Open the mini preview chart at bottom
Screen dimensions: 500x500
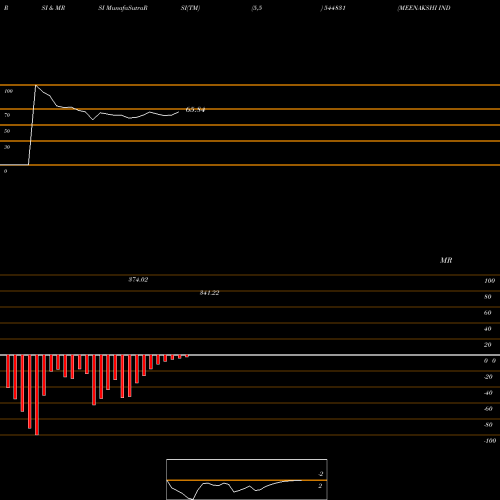tap(247, 479)
